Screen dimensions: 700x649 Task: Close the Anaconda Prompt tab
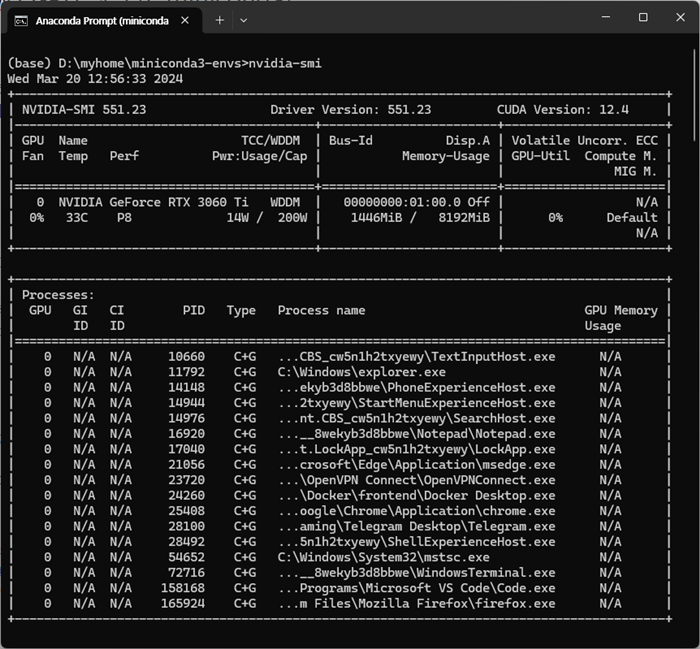(x=185, y=21)
